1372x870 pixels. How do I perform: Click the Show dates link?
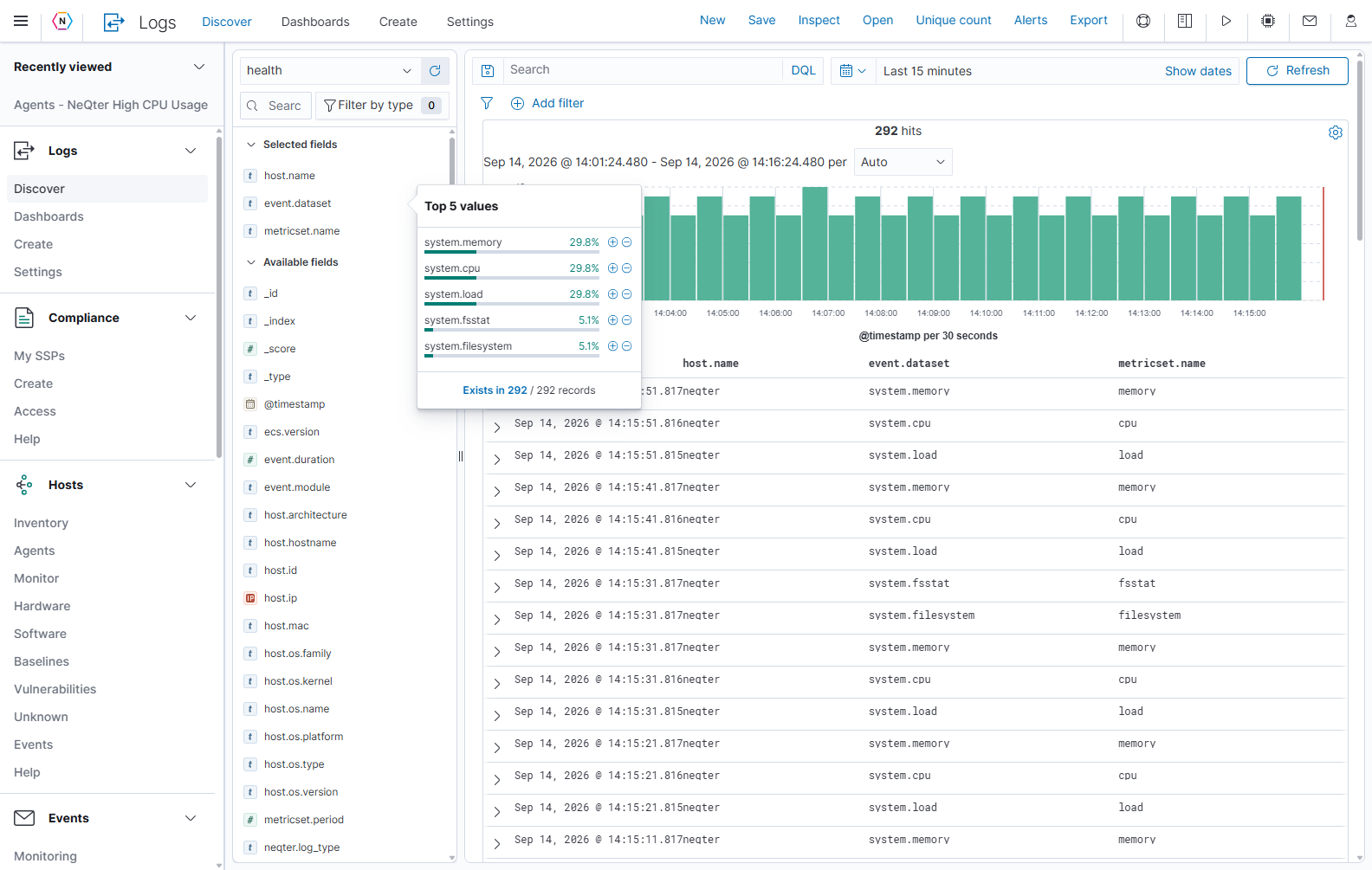click(1198, 71)
